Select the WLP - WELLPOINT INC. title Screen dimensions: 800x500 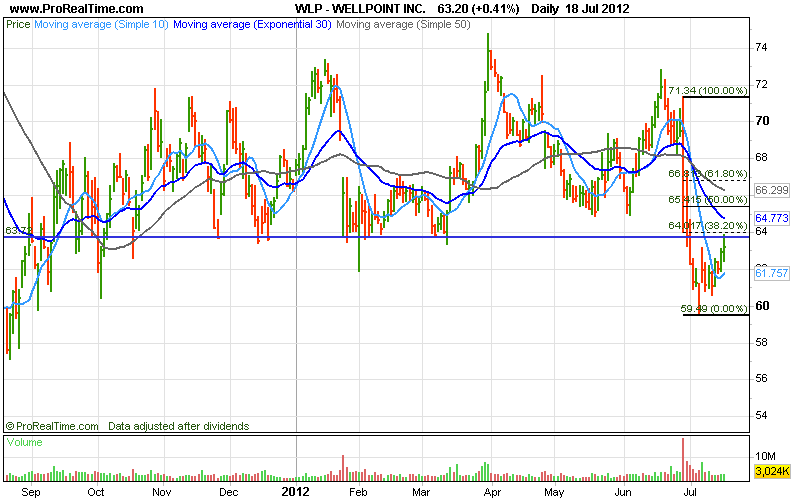(x=360, y=9)
